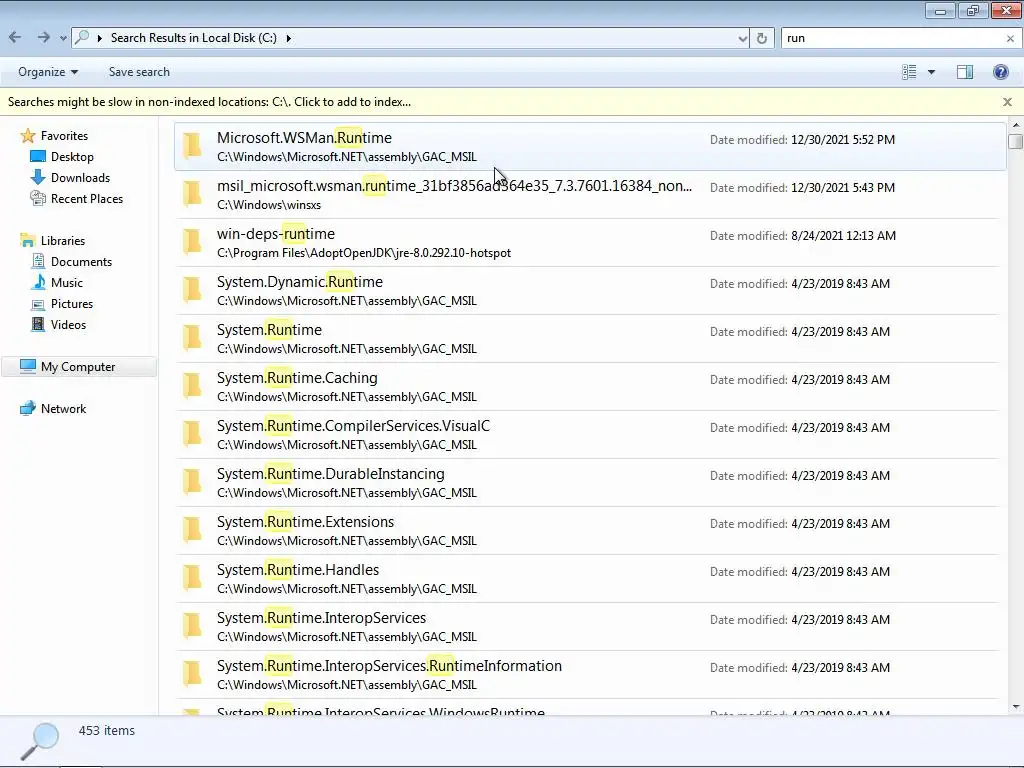
Task: Click Search Results in Local Disk (C:) breadcrumb
Action: [x=193, y=38]
